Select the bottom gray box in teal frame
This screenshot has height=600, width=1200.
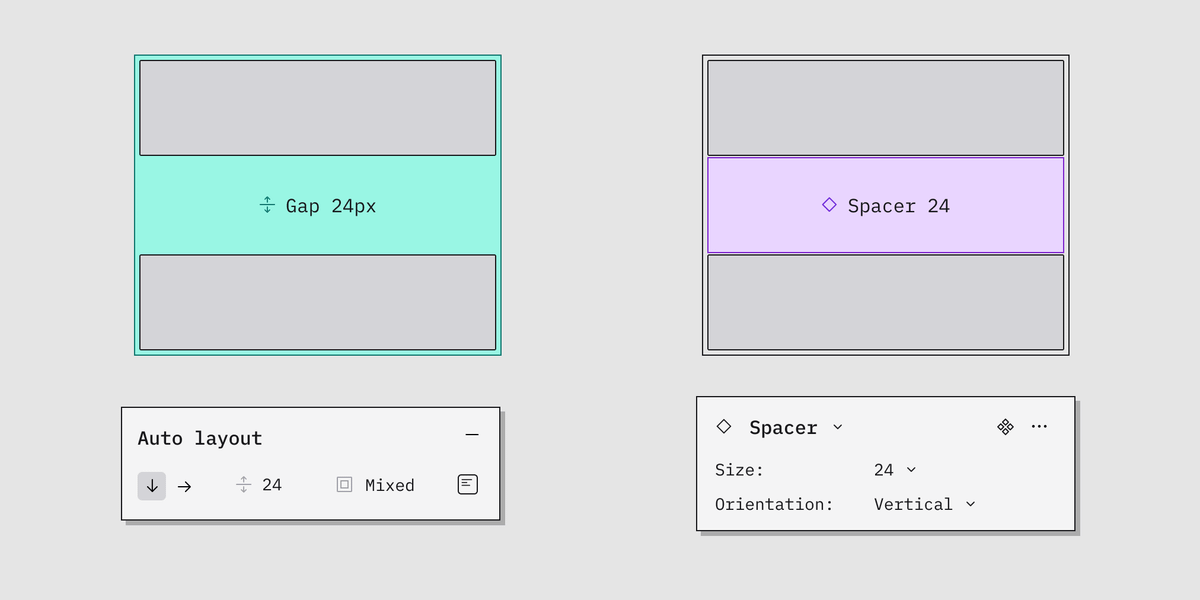(x=317, y=302)
